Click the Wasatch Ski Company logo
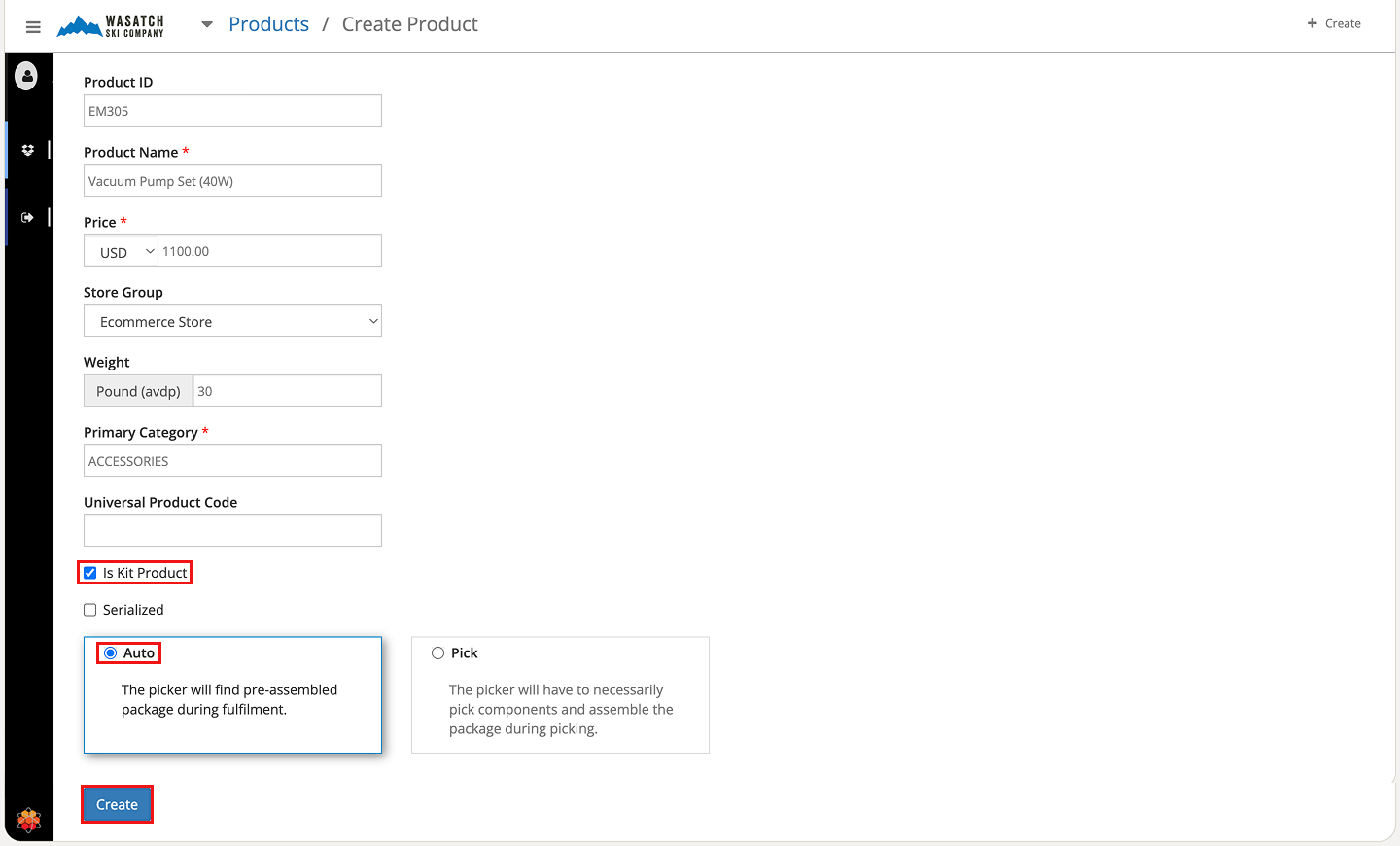Viewport: 1400px width, 846px height. coord(111,26)
